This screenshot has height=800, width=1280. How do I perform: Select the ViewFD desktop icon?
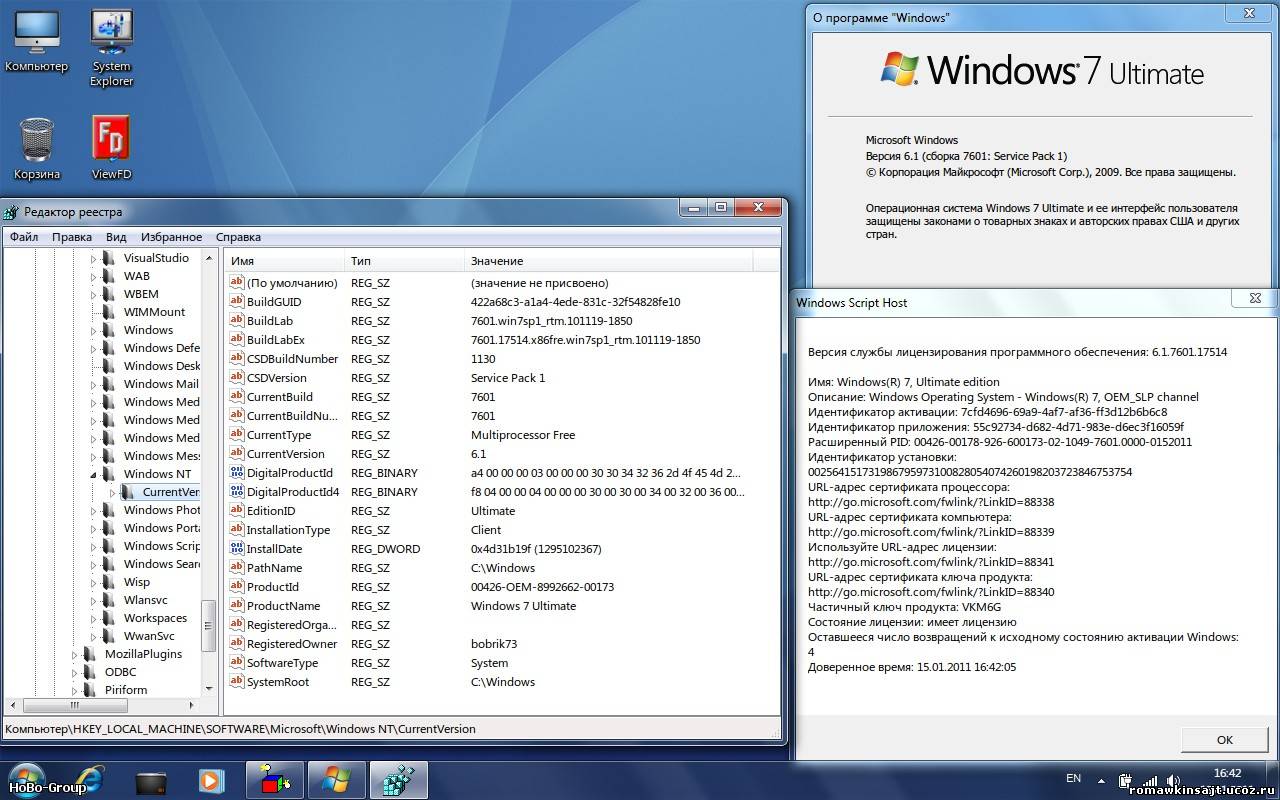coord(111,148)
